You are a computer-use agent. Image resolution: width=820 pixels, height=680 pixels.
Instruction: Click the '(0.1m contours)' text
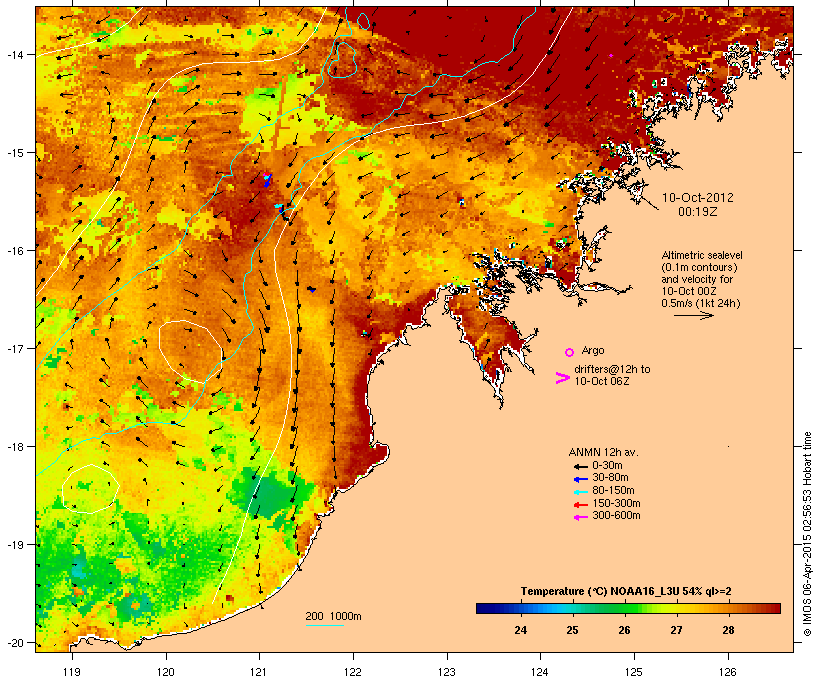click(699, 267)
